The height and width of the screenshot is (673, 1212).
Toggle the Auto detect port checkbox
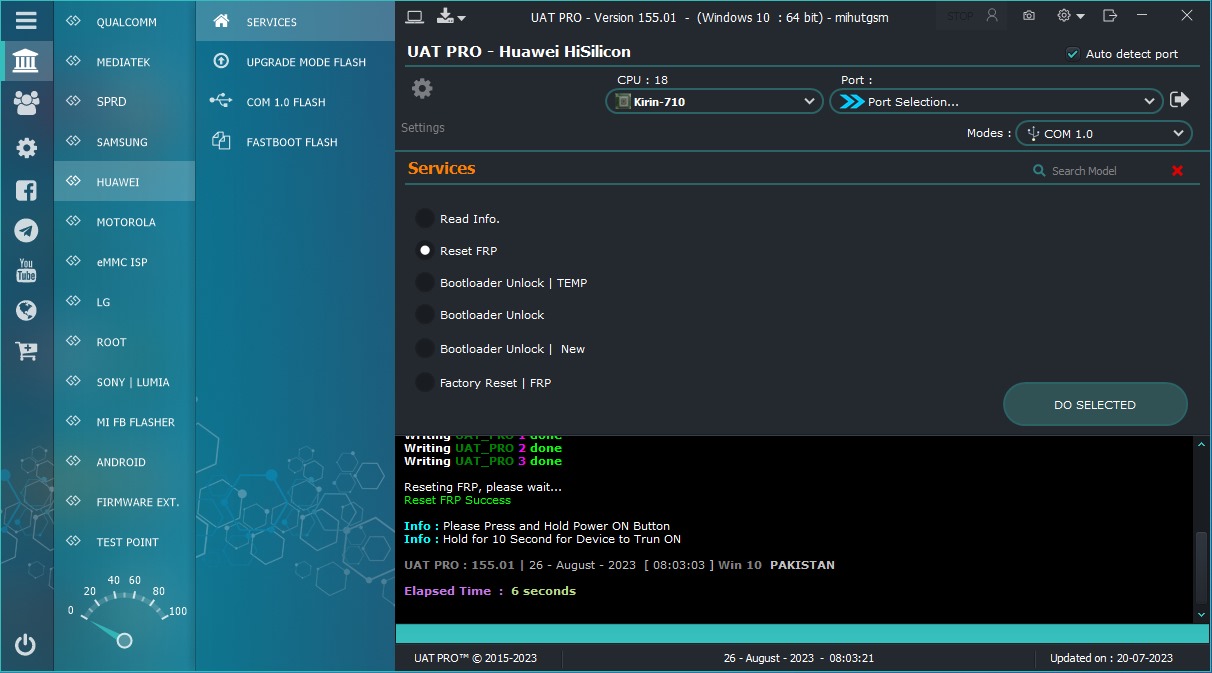(x=1073, y=54)
